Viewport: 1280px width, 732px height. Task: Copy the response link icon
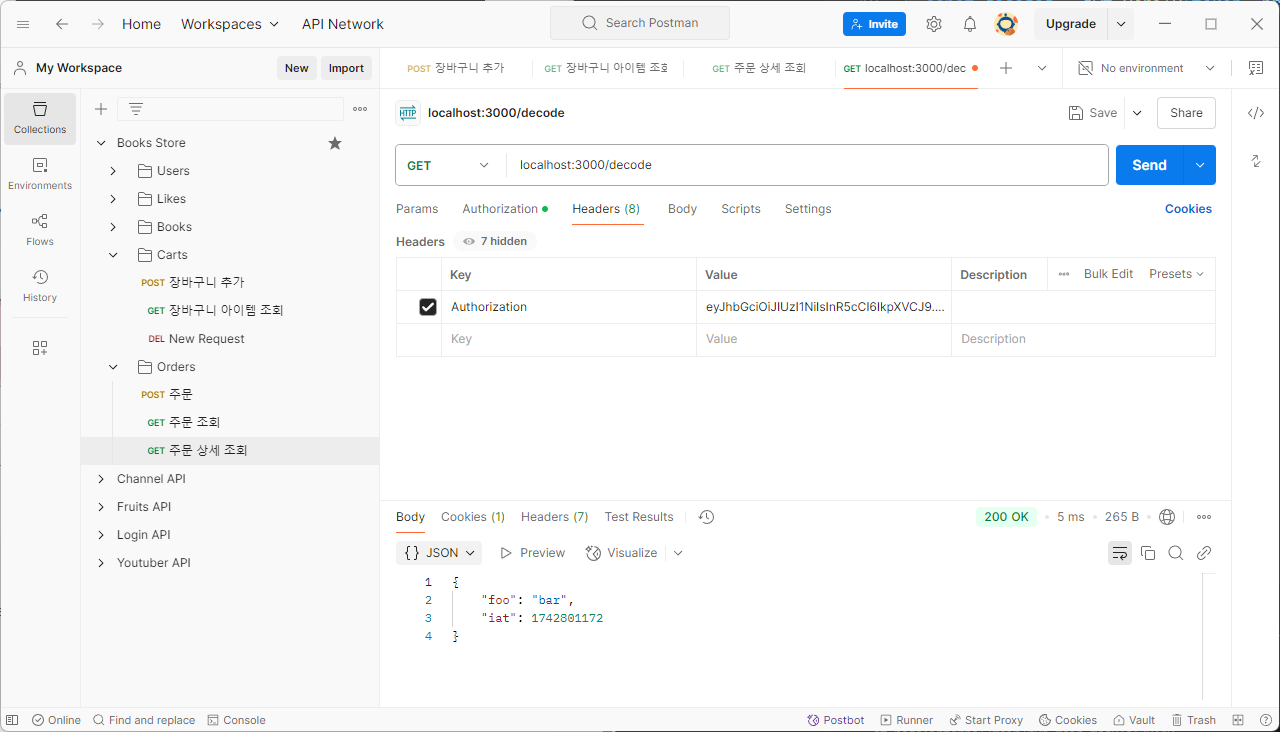[1204, 553]
